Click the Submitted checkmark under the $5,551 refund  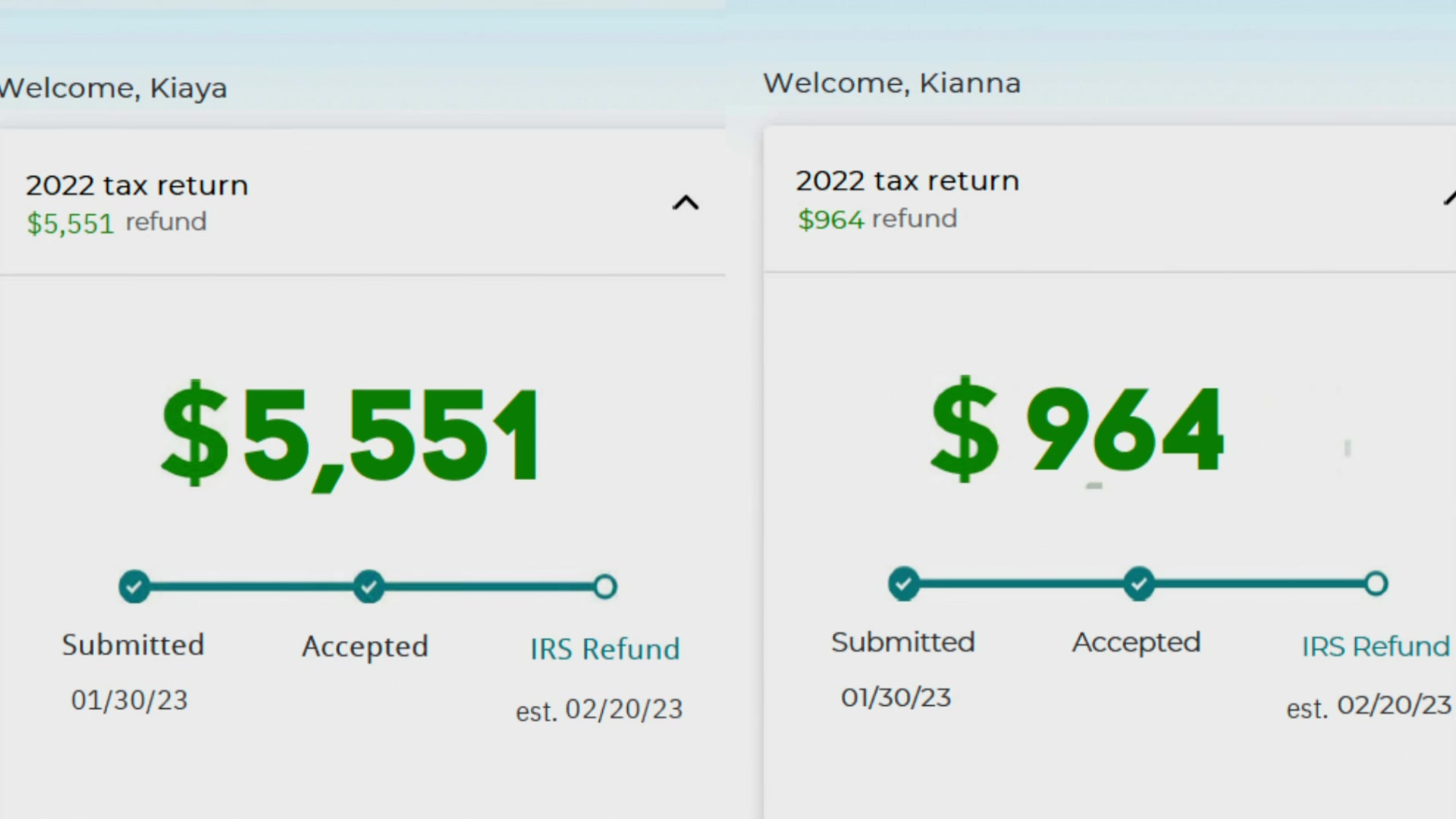(134, 586)
